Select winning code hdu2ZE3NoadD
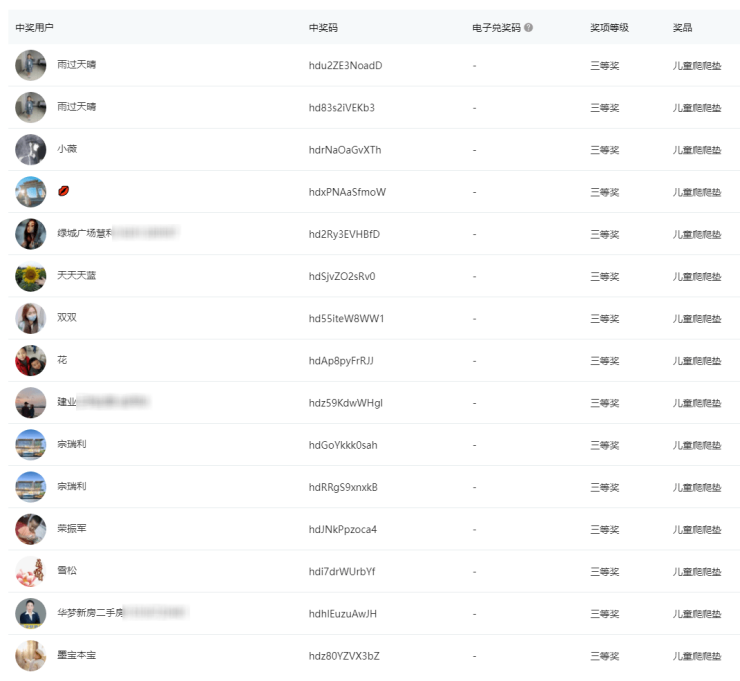 tap(345, 66)
